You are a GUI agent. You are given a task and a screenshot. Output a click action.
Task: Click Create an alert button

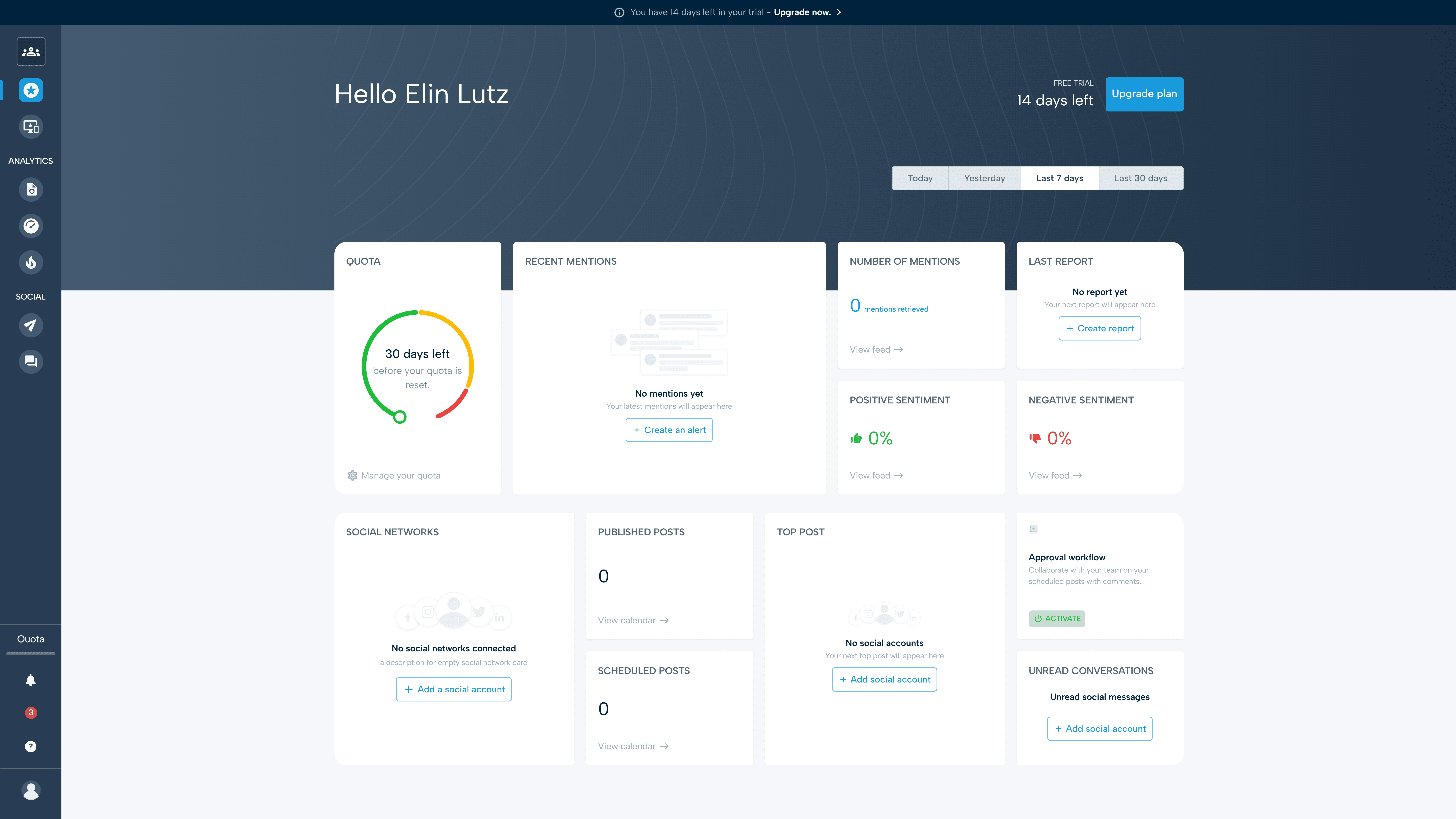(669, 430)
